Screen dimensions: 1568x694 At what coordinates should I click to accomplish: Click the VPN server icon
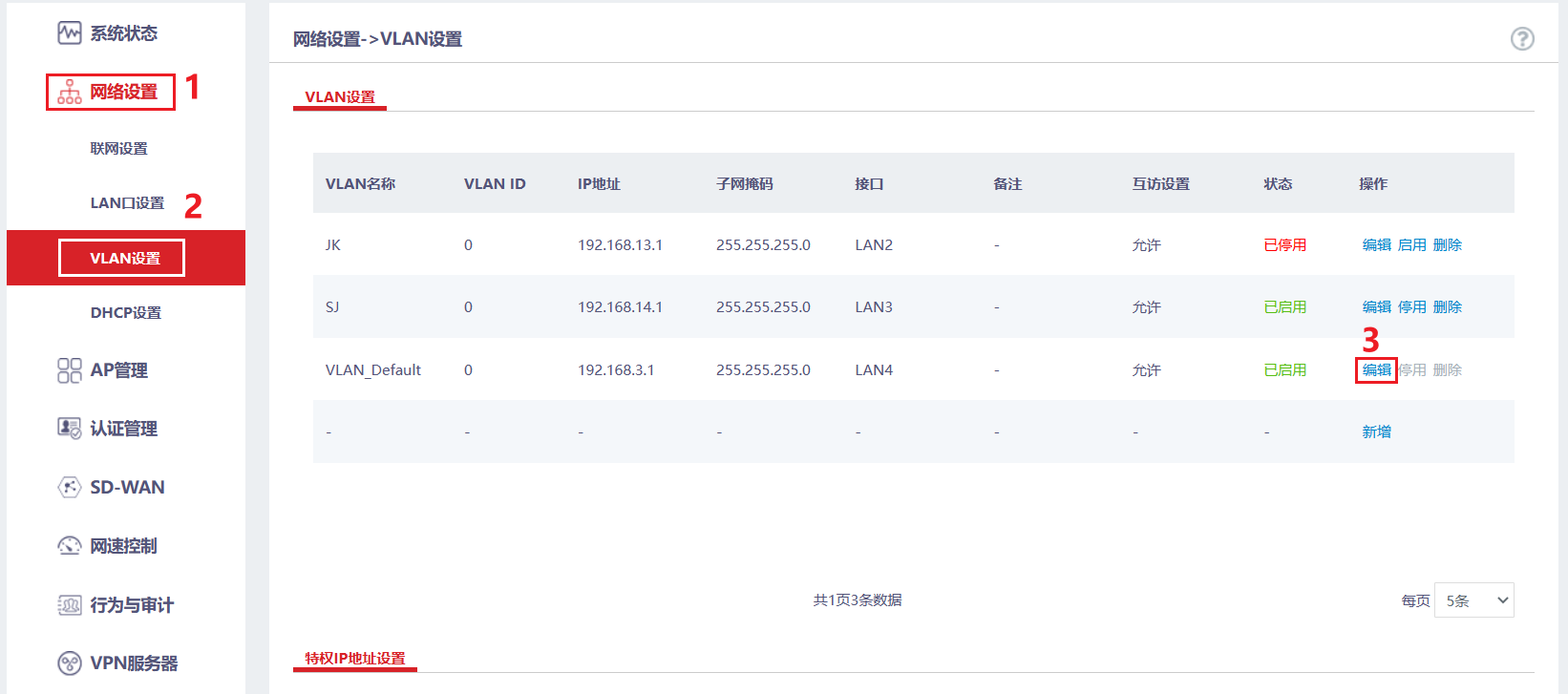[70, 663]
